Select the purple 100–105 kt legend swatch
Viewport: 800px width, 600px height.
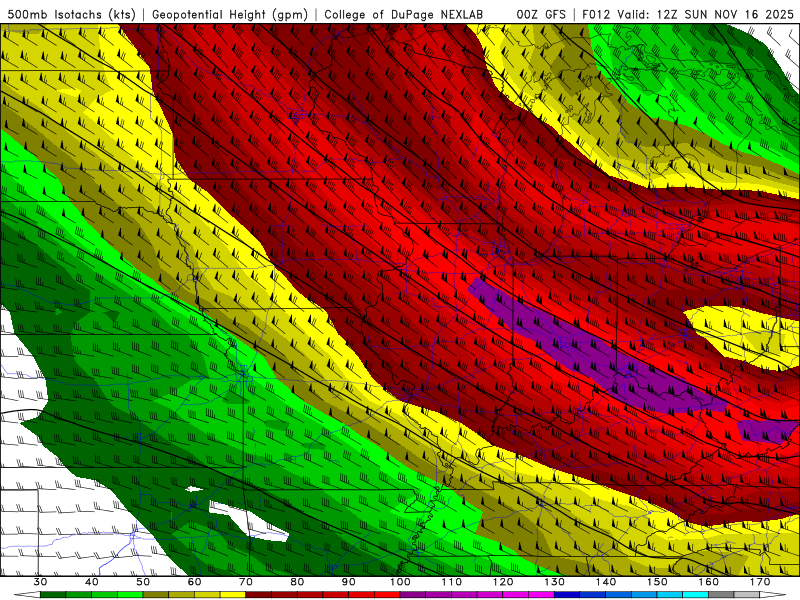(x=413, y=595)
